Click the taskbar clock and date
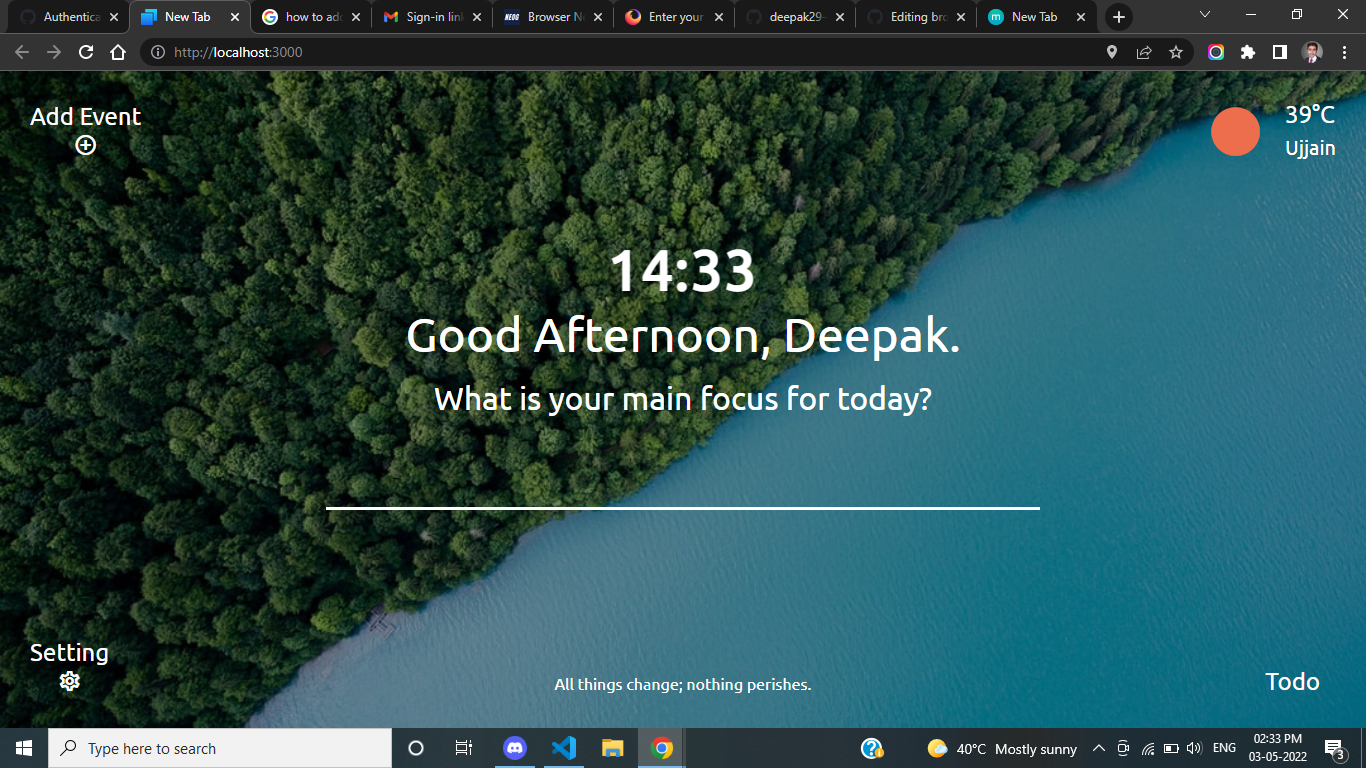 (1277, 748)
